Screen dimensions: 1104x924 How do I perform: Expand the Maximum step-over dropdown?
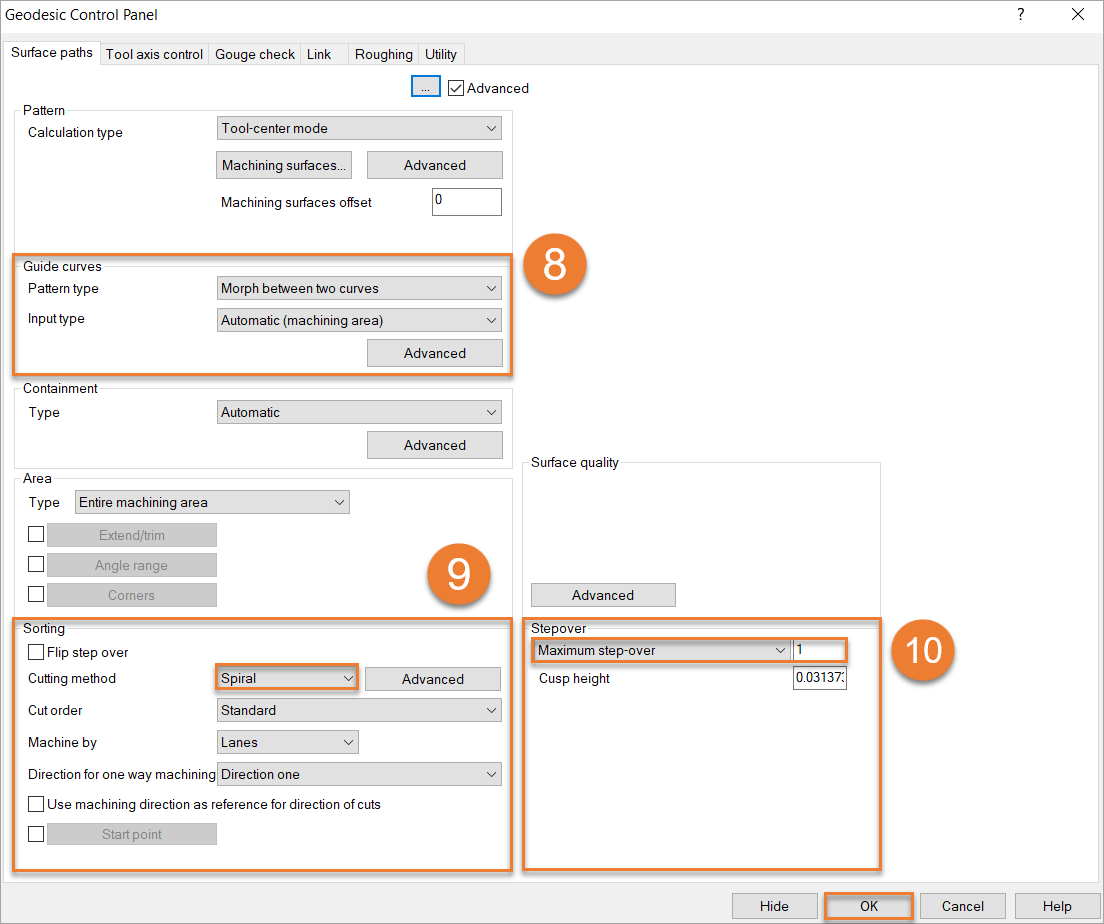pos(661,650)
